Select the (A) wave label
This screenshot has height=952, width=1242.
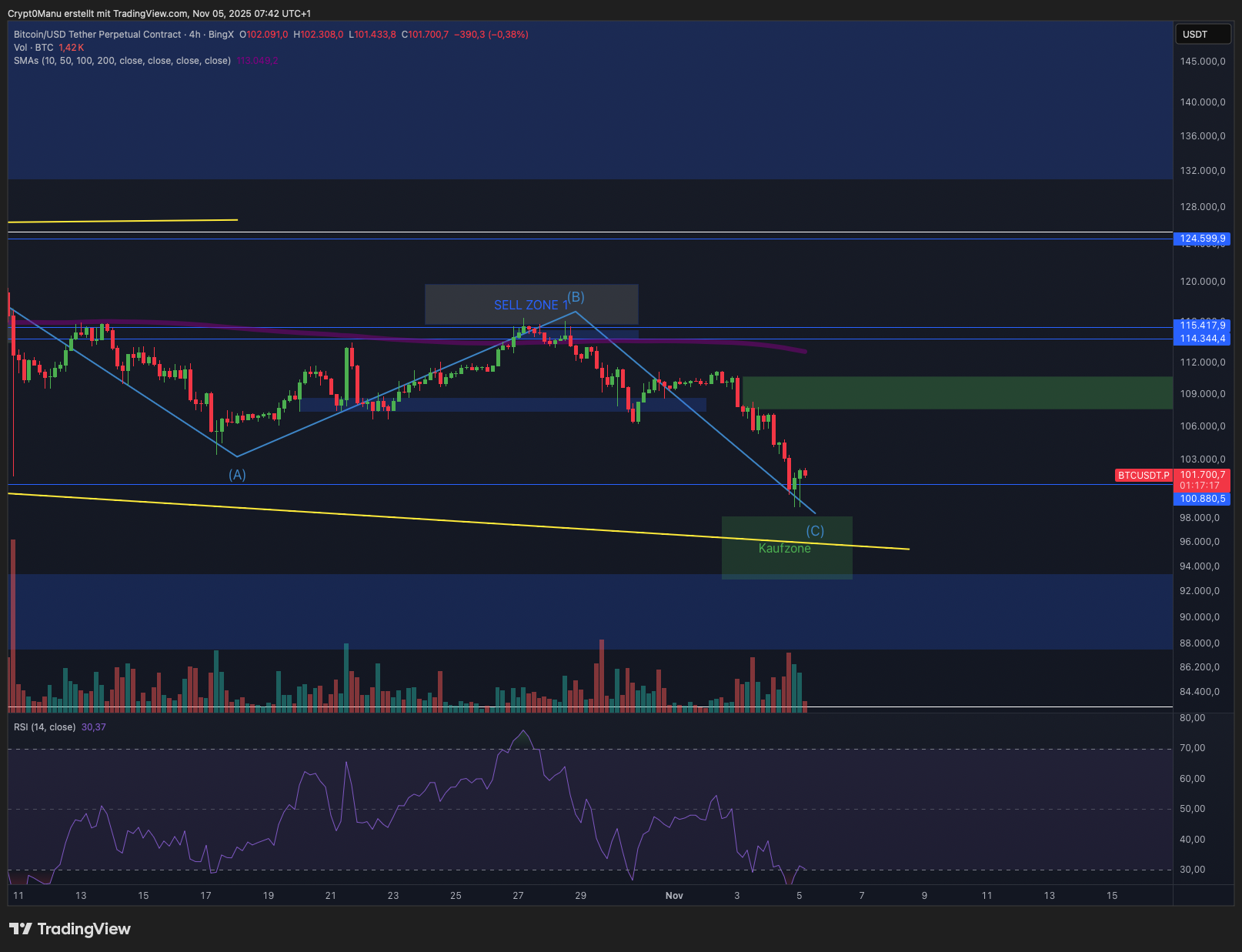[237, 475]
